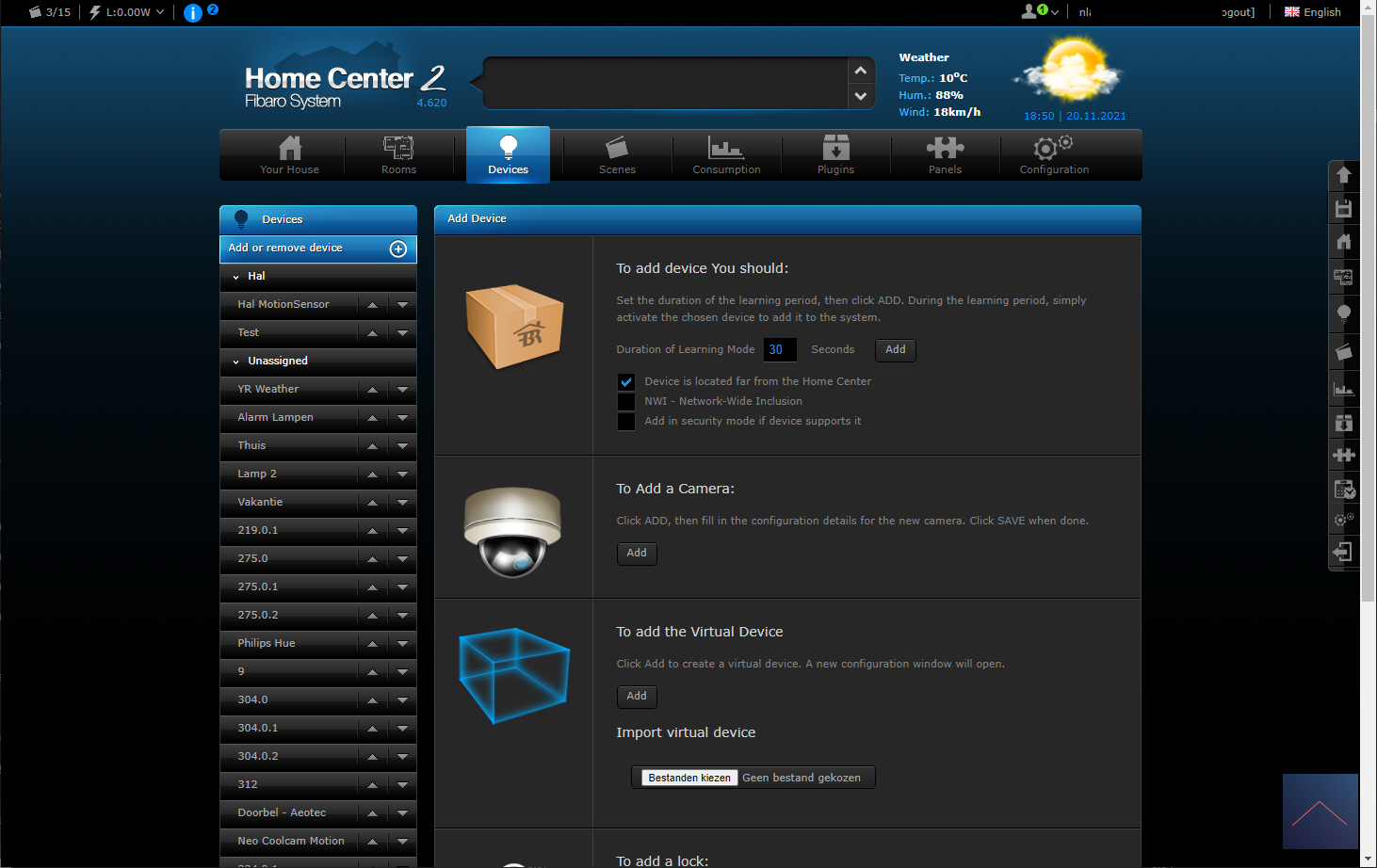Open the Plugins tab
Viewport: 1377px width, 868px height.
click(835, 155)
